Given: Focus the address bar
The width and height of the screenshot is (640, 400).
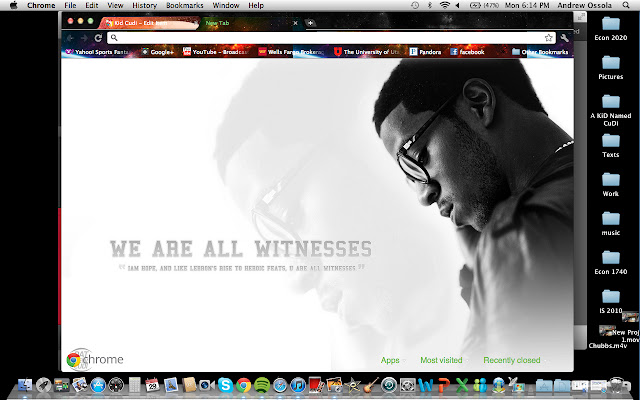Looking at the screenshot, I should coord(331,38).
